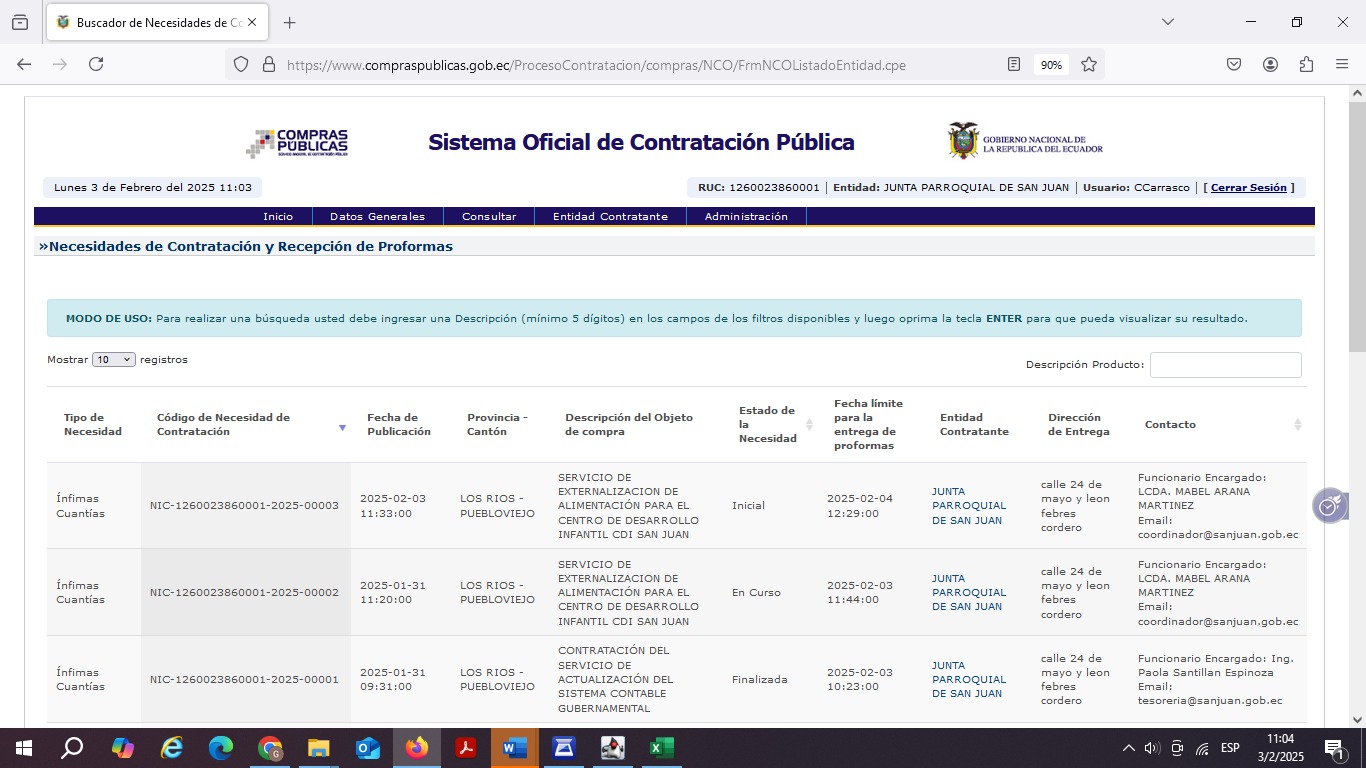Open the Entidad Contratante menu

pyautogui.click(x=610, y=216)
